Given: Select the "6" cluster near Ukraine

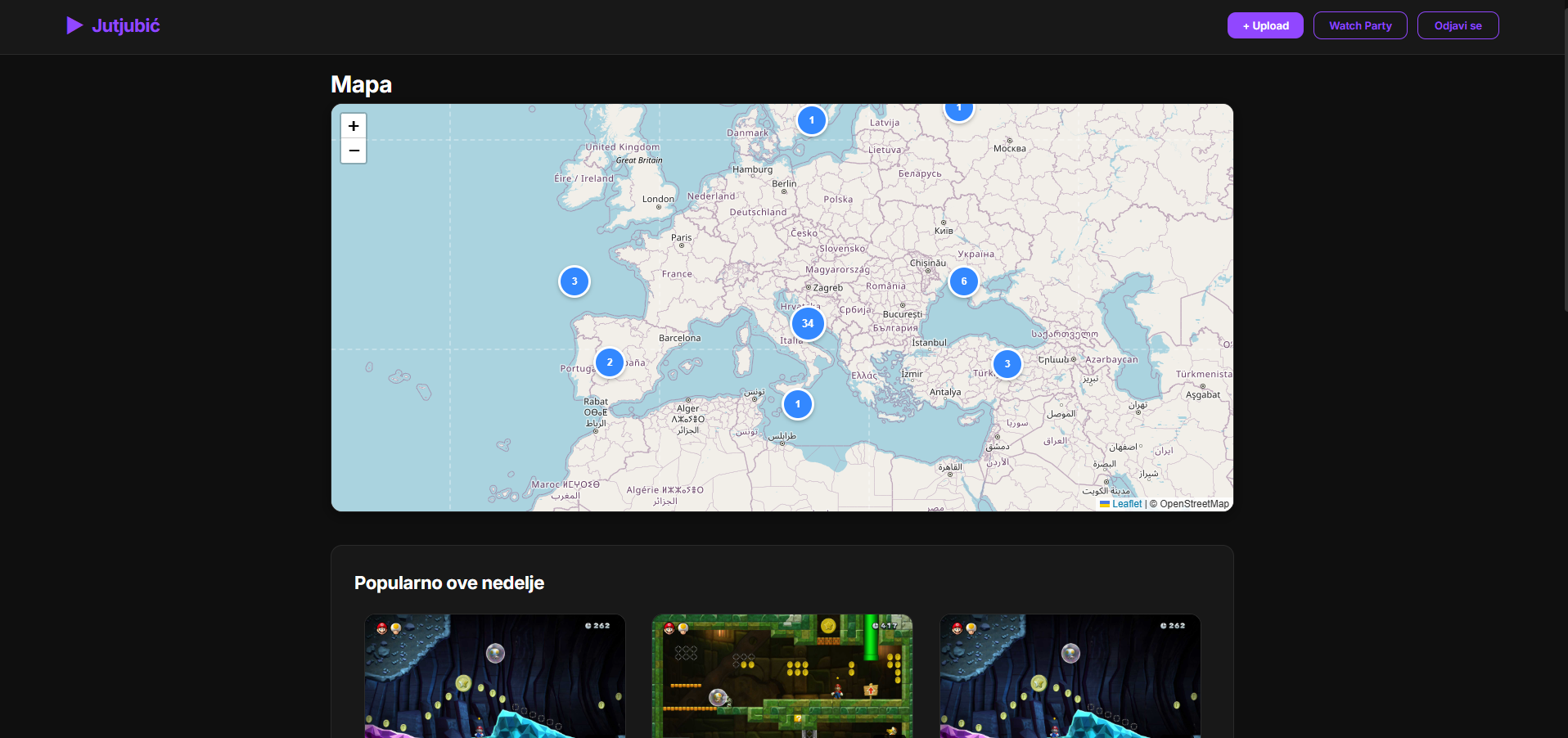Looking at the screenshot, I should point(963,281).
